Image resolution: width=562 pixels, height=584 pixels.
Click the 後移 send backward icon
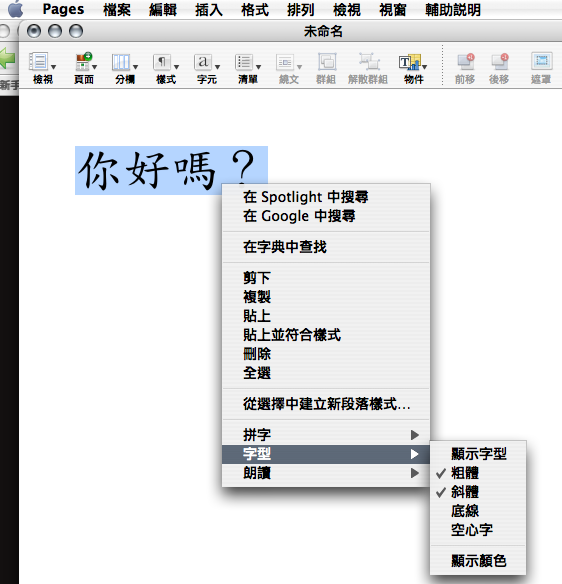(500, 62)
